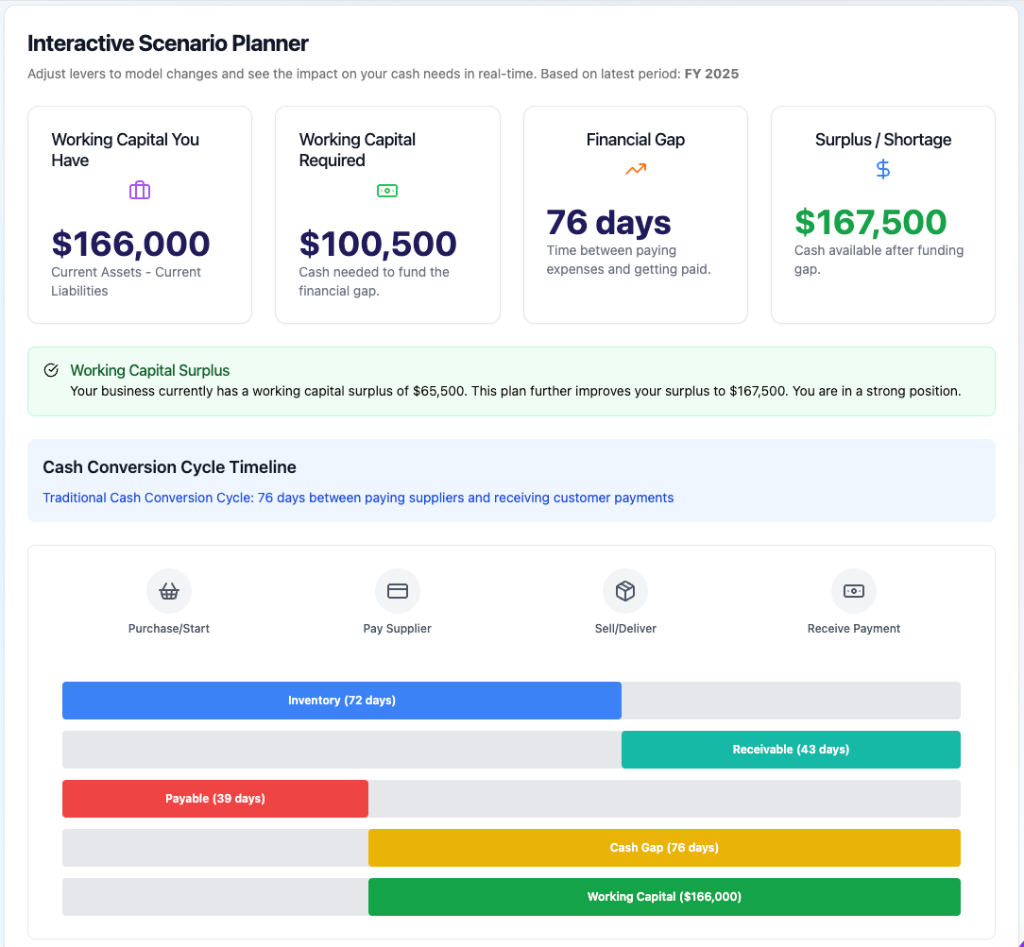Click 'Time between paying expenses' description
Screen dimensions: 1024x947
click(x=628, y=260)
